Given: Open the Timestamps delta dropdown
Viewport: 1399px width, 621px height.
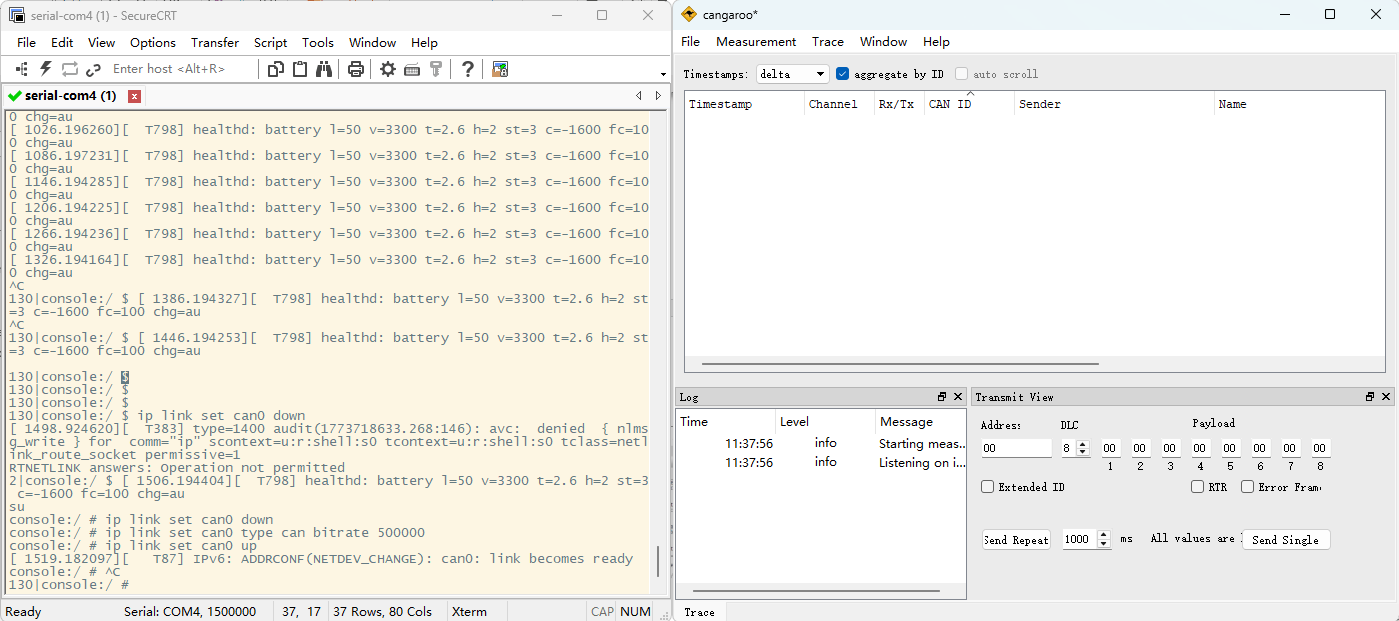Looking at the screenshot, I should [793, 74].
